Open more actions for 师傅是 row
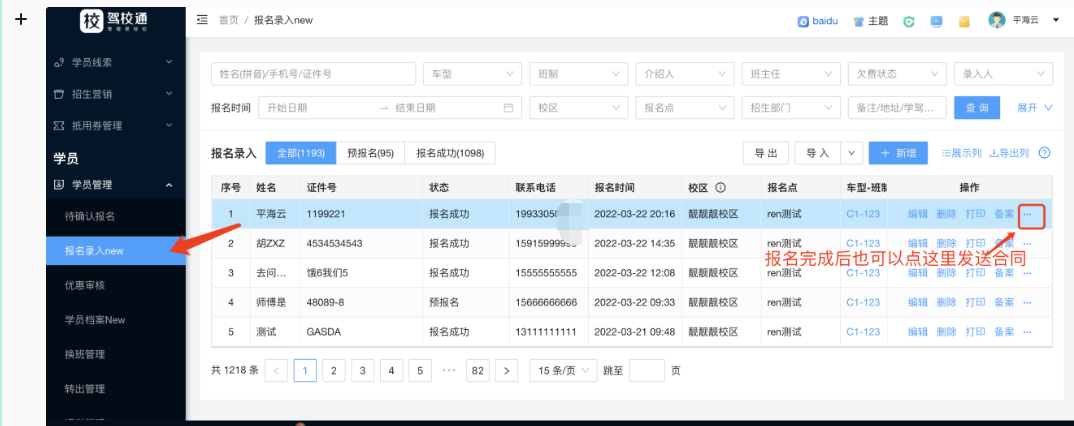1074x426 pixels. (1027, 302)
